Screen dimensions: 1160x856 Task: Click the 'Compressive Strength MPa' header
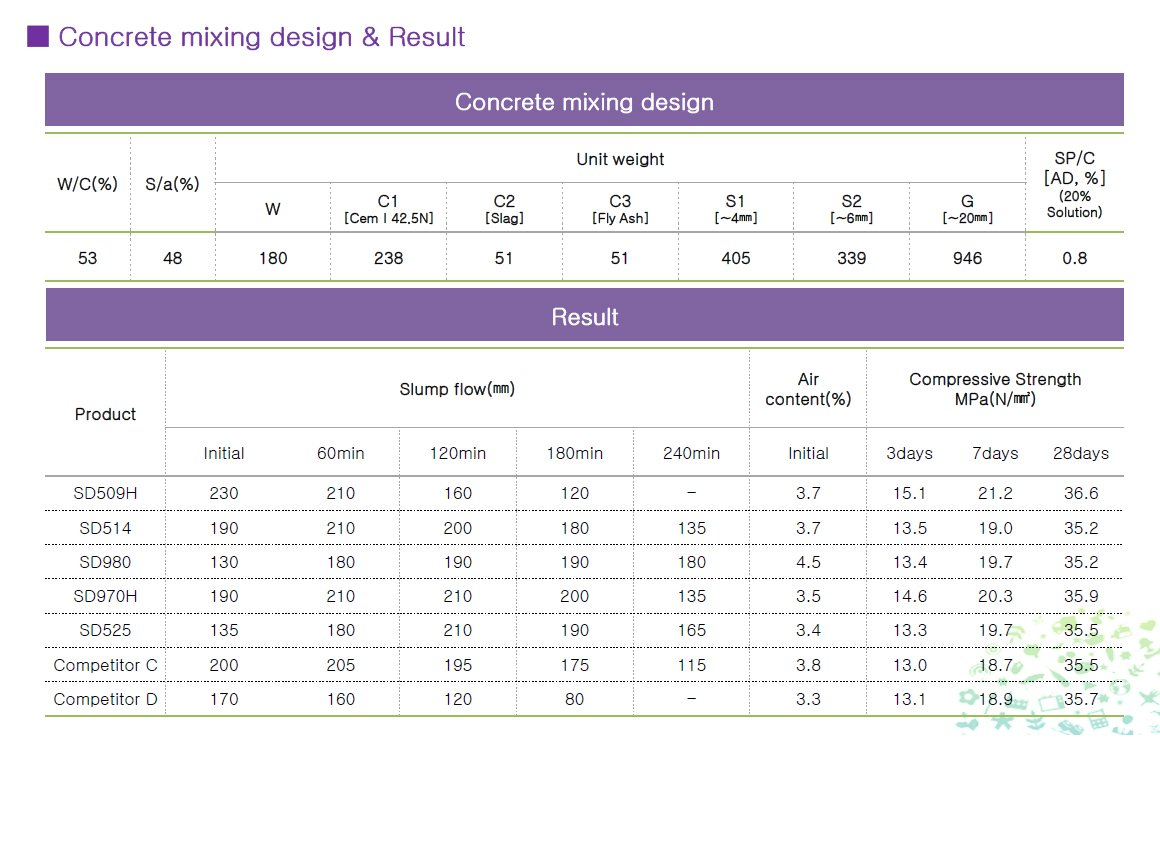[x=995, y=389]
